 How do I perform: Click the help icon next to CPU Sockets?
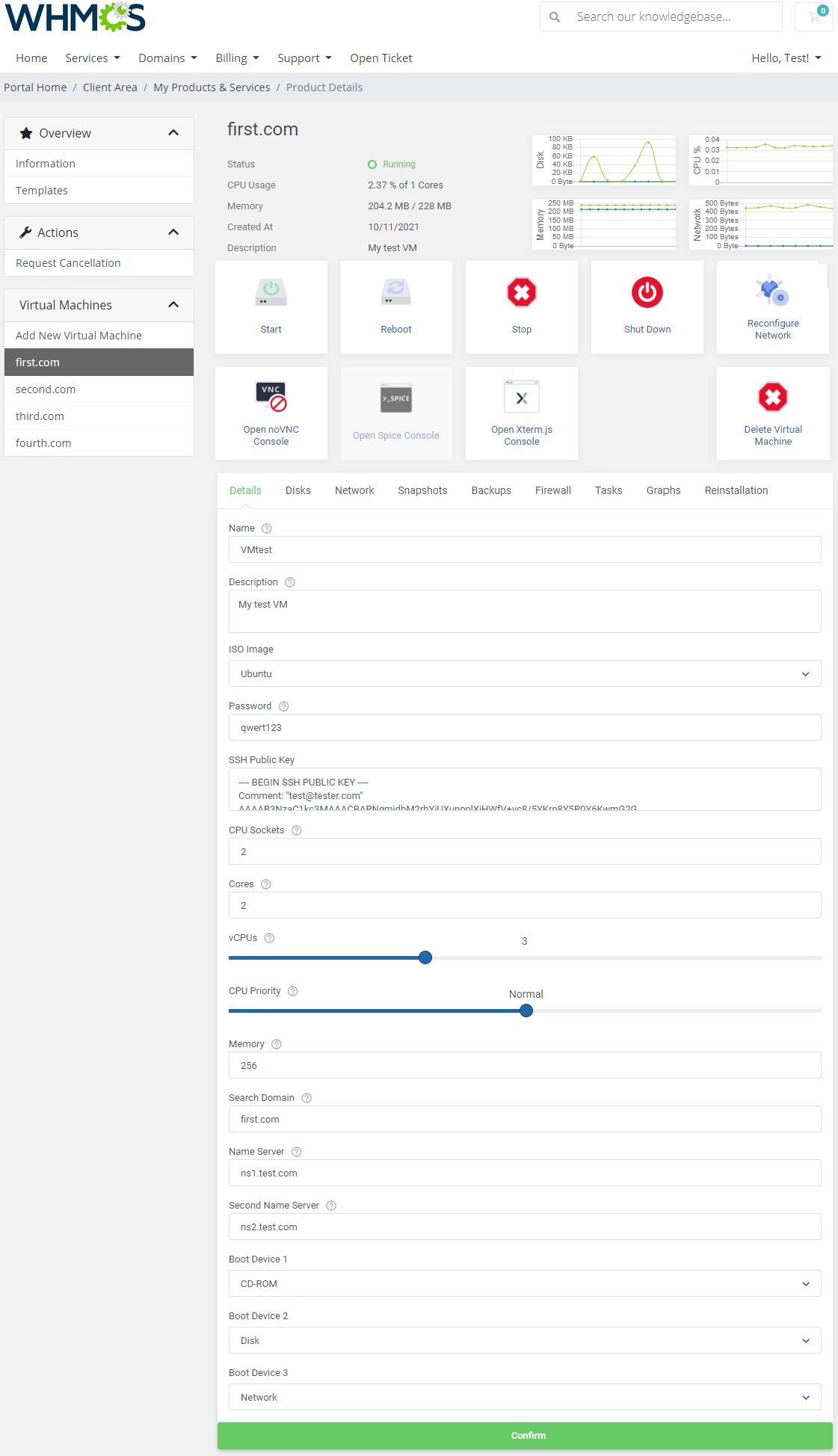[297, 830]
